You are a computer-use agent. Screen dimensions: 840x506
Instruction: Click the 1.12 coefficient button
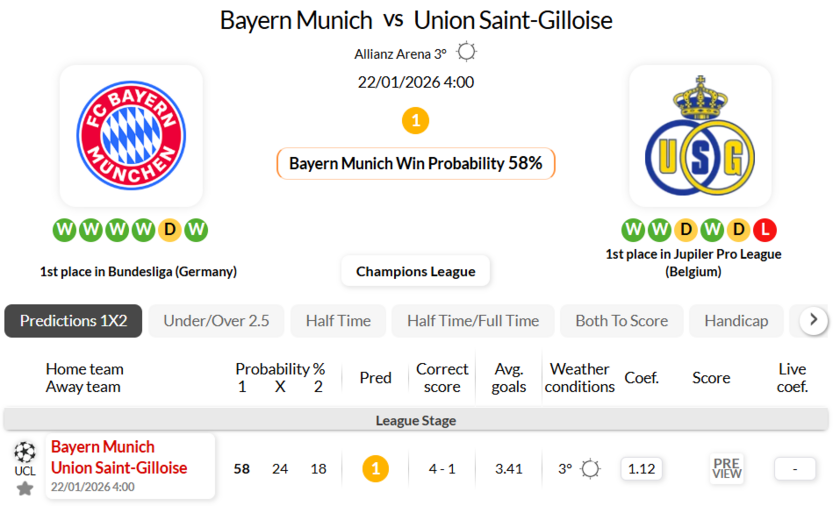641,468
